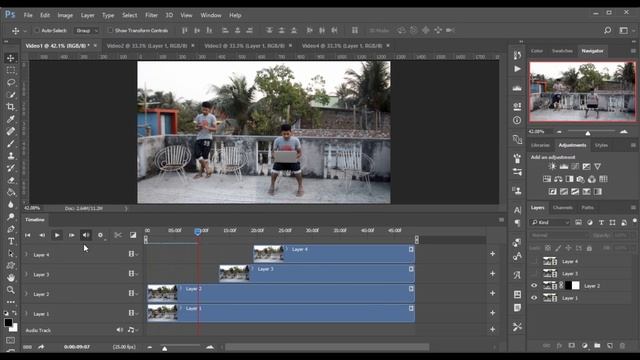The image size is (640, 360).
Task: Select the Brush tool
Action: [11, 144]
